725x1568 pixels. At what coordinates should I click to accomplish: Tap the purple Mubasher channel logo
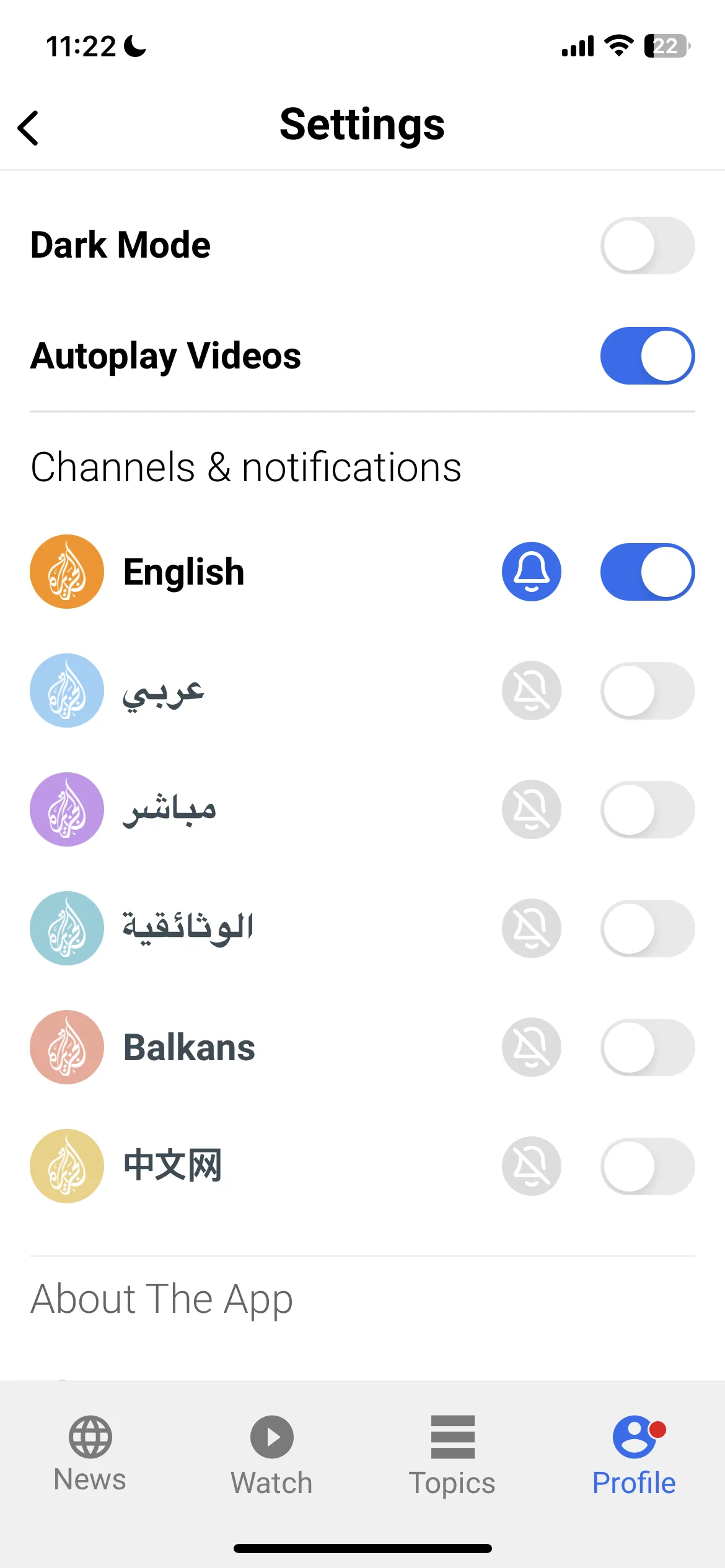point(67,809)
